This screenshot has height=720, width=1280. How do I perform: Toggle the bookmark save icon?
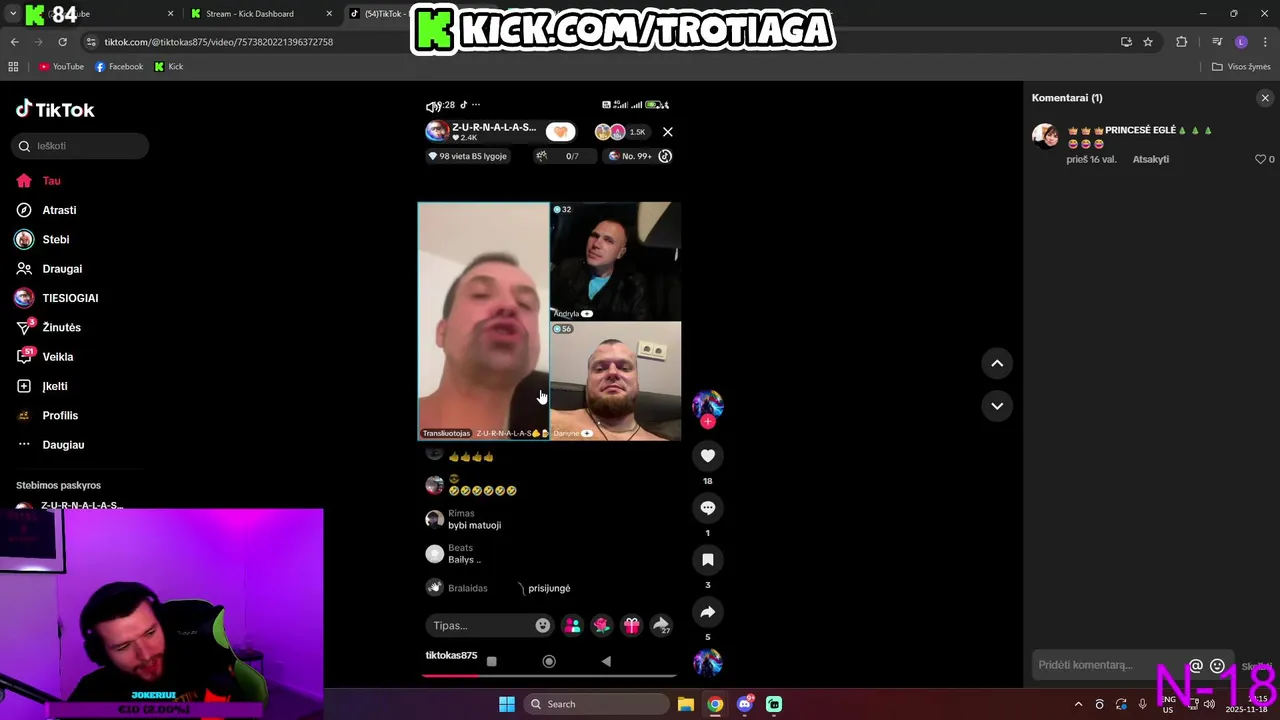tap(708, 560)
